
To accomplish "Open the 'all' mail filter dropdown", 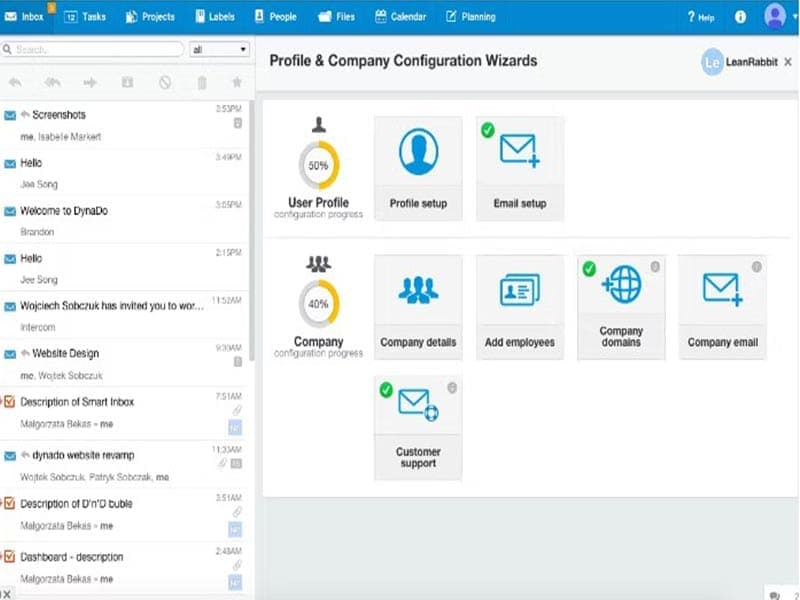I will click(219, 49).
